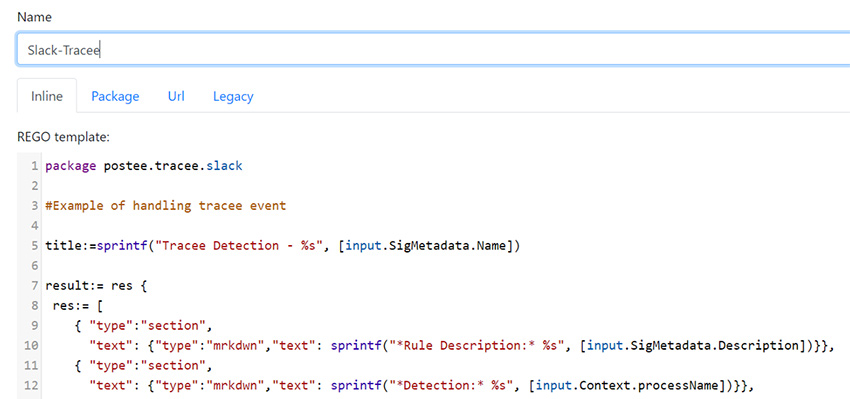Click 'input.SigMetadata.Name' in the code

(426, 246)
